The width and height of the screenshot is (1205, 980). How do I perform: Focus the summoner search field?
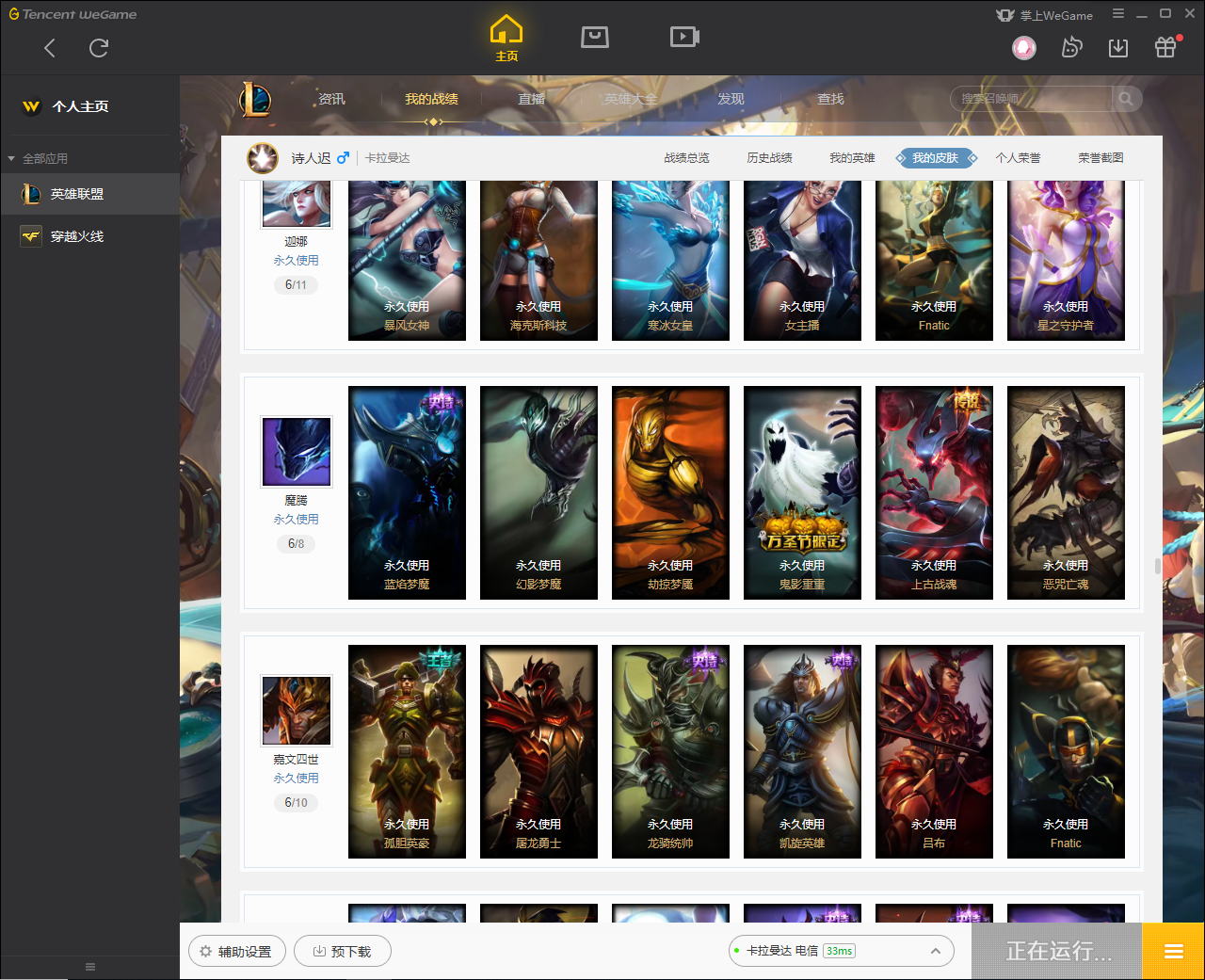[x=1032, y=98]
